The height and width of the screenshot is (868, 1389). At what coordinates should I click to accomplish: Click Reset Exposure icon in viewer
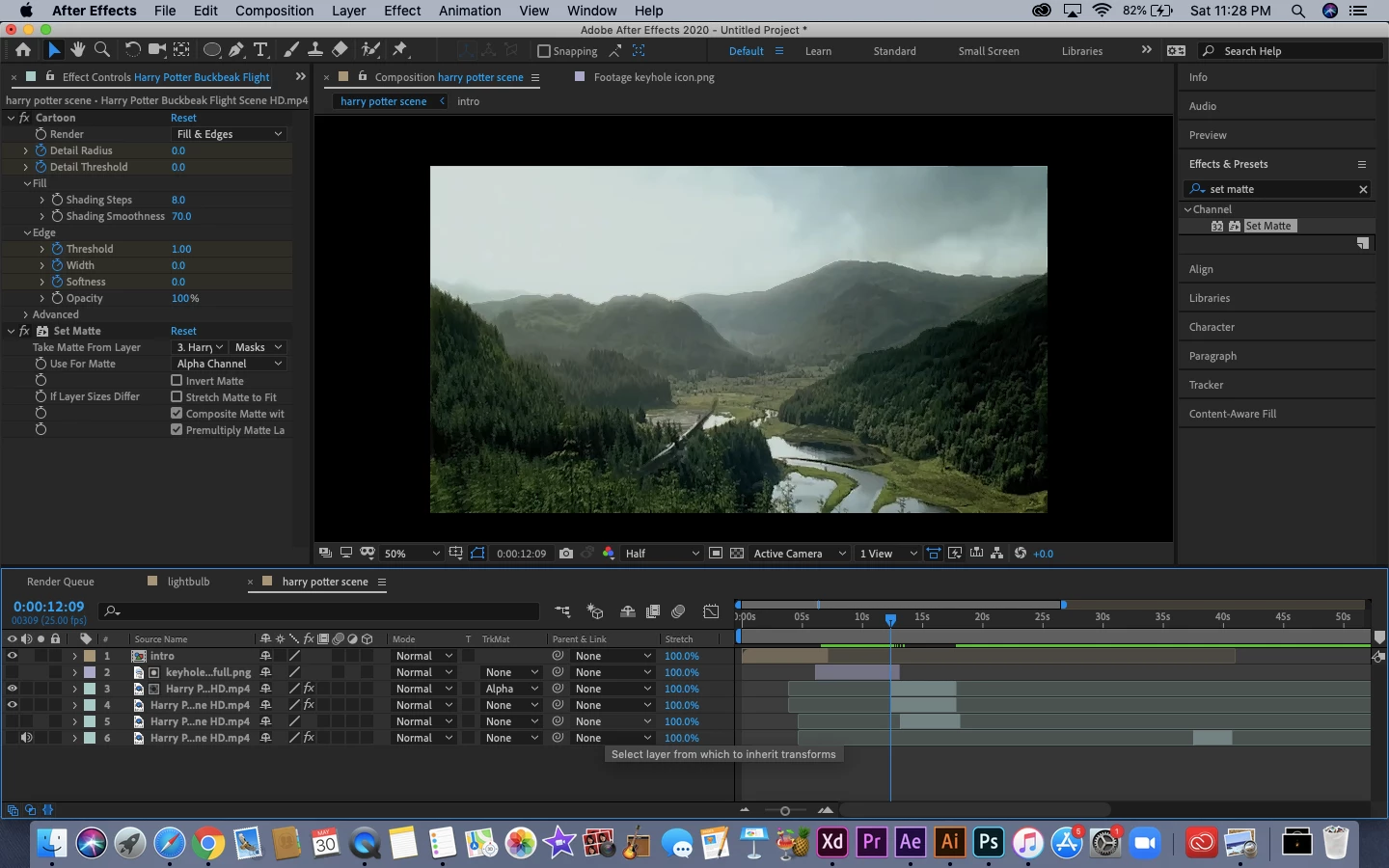[x=1021, y=554]
